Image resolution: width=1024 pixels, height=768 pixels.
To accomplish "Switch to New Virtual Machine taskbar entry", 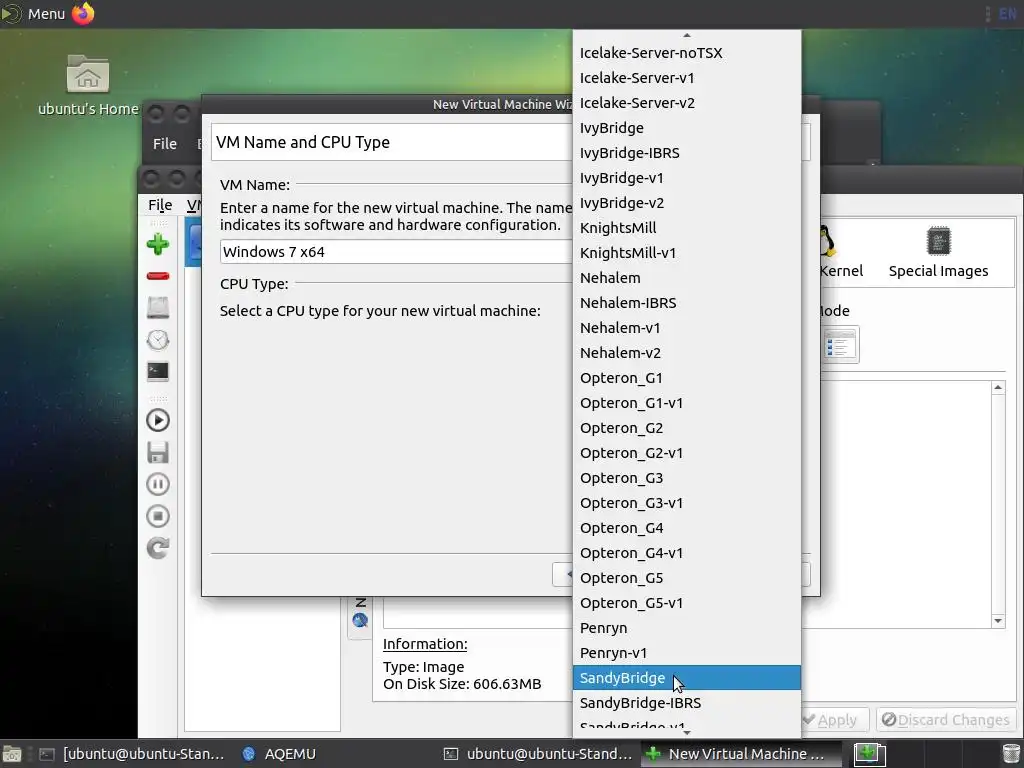I will tap(739, 754).
